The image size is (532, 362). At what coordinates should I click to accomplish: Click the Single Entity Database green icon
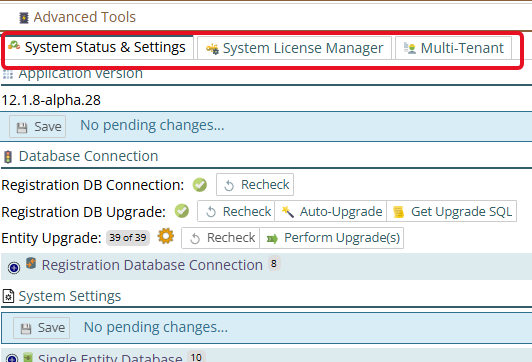click(x=28, y=357)
